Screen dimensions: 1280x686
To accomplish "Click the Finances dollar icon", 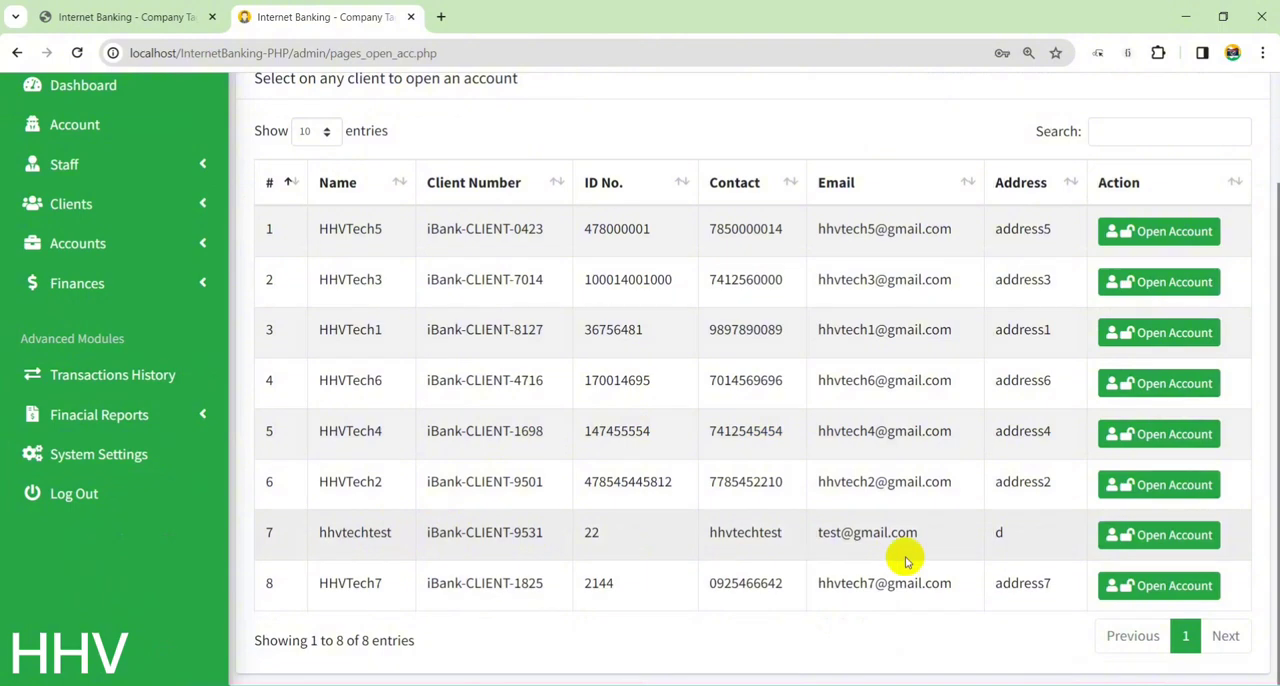I will coord(32,283).
